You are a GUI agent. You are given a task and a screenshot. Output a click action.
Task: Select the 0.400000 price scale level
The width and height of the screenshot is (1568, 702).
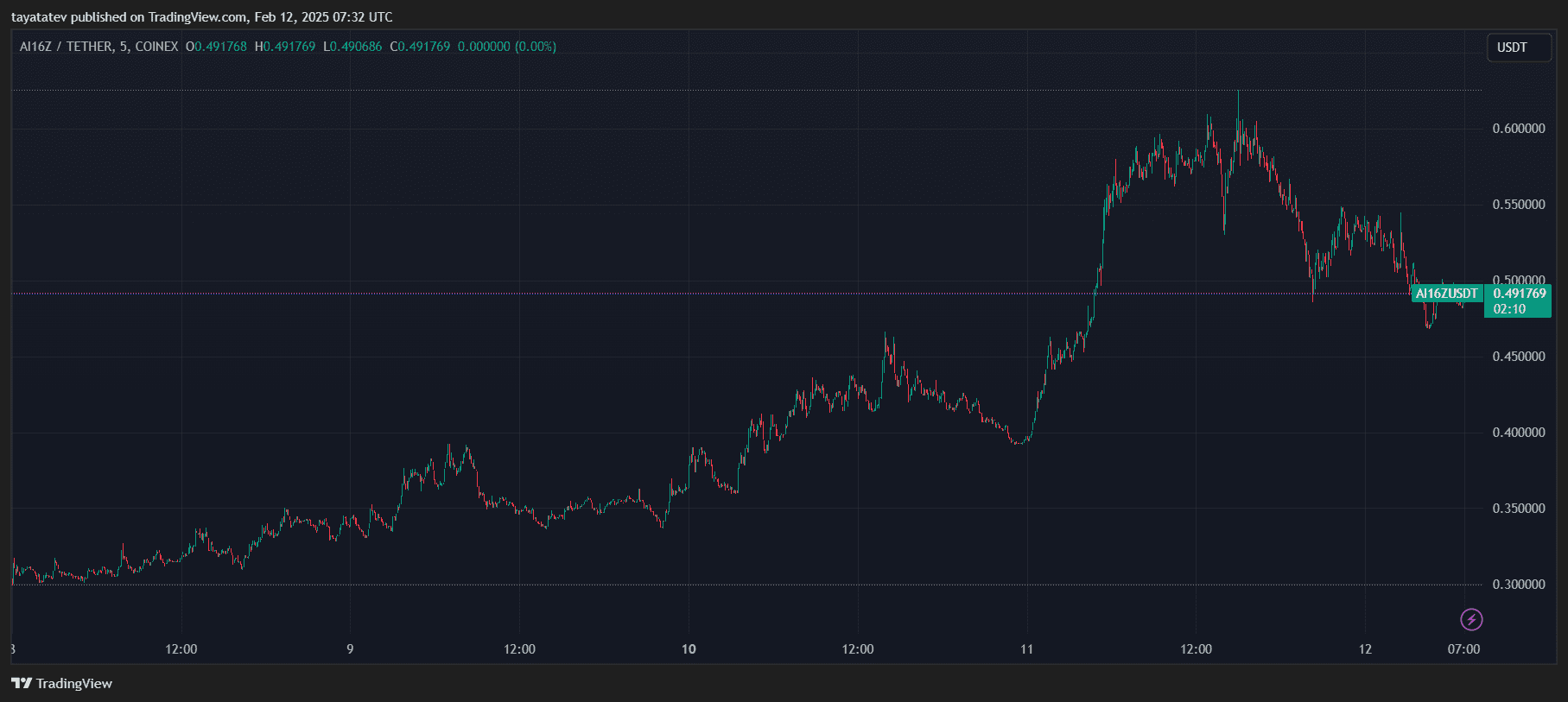[1518, 433]
